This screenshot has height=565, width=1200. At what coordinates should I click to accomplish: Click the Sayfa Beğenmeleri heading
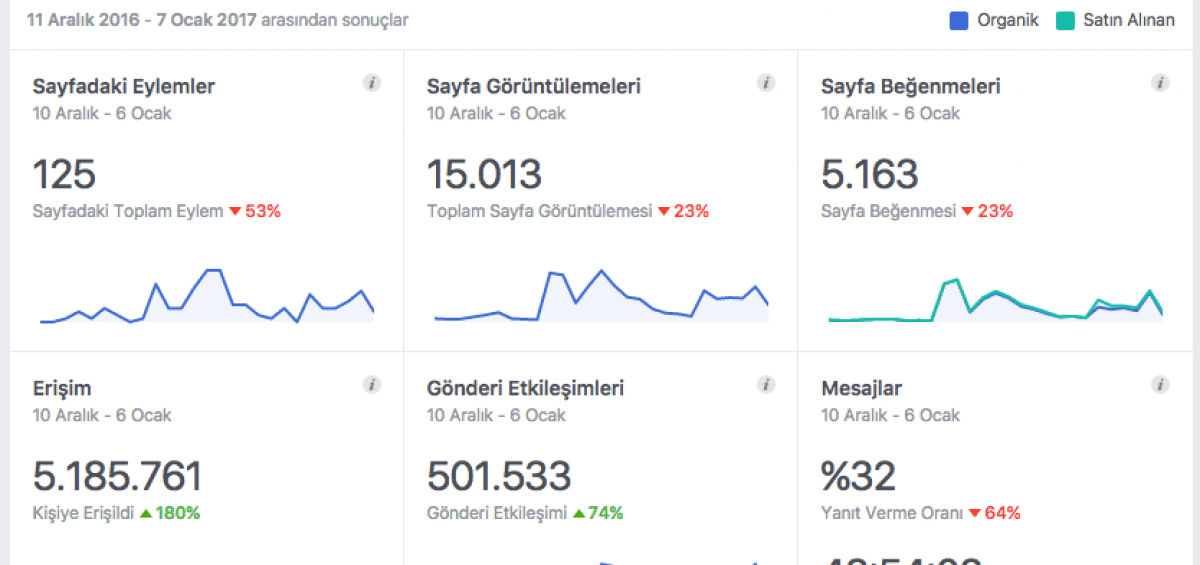911,86
